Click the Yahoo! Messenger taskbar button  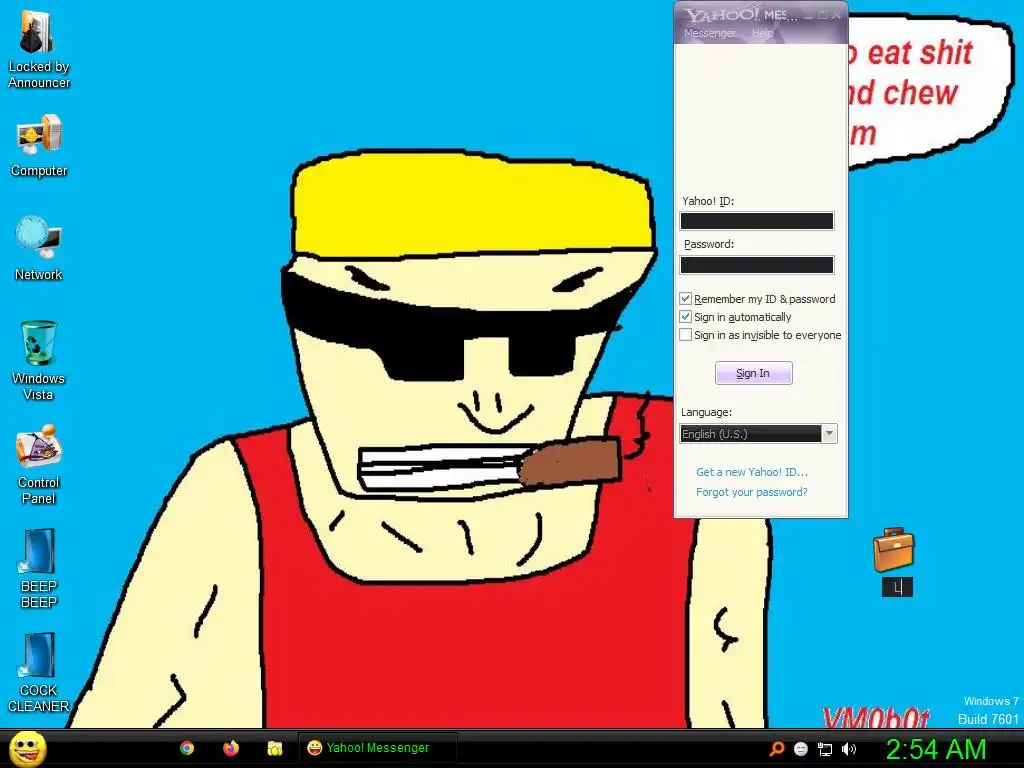[377, 748]
